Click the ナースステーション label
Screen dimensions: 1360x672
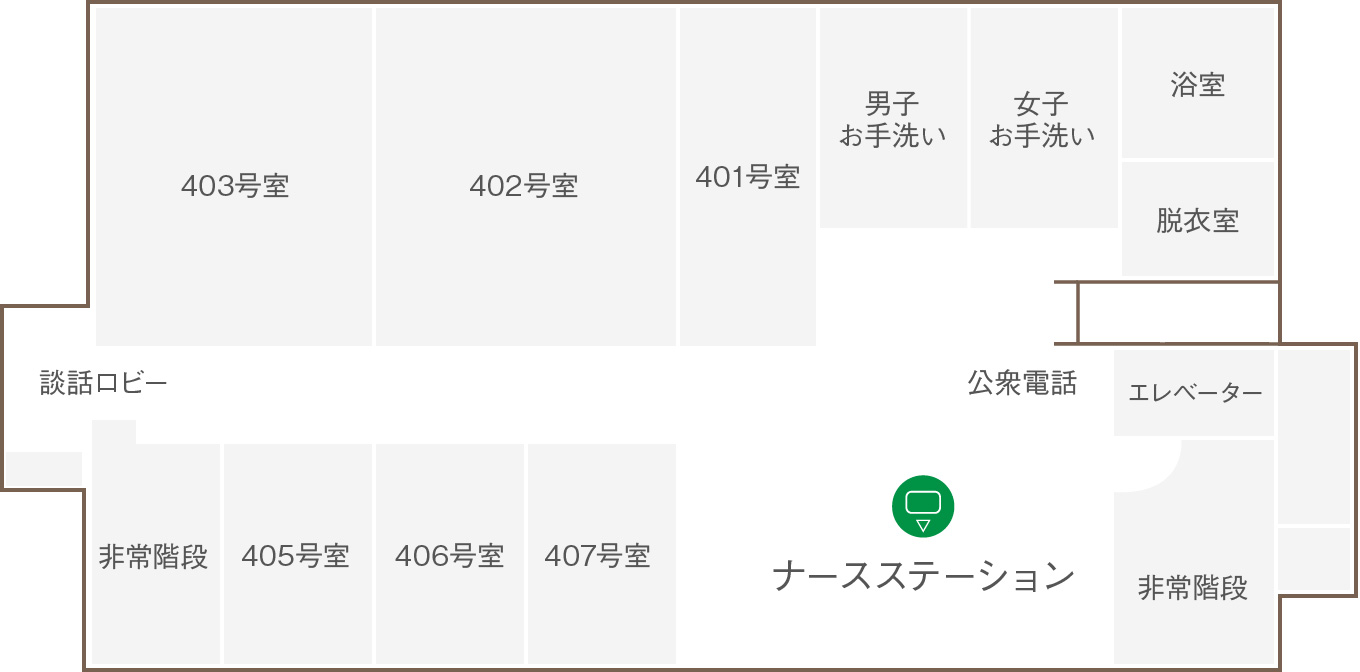click(923, 576)
